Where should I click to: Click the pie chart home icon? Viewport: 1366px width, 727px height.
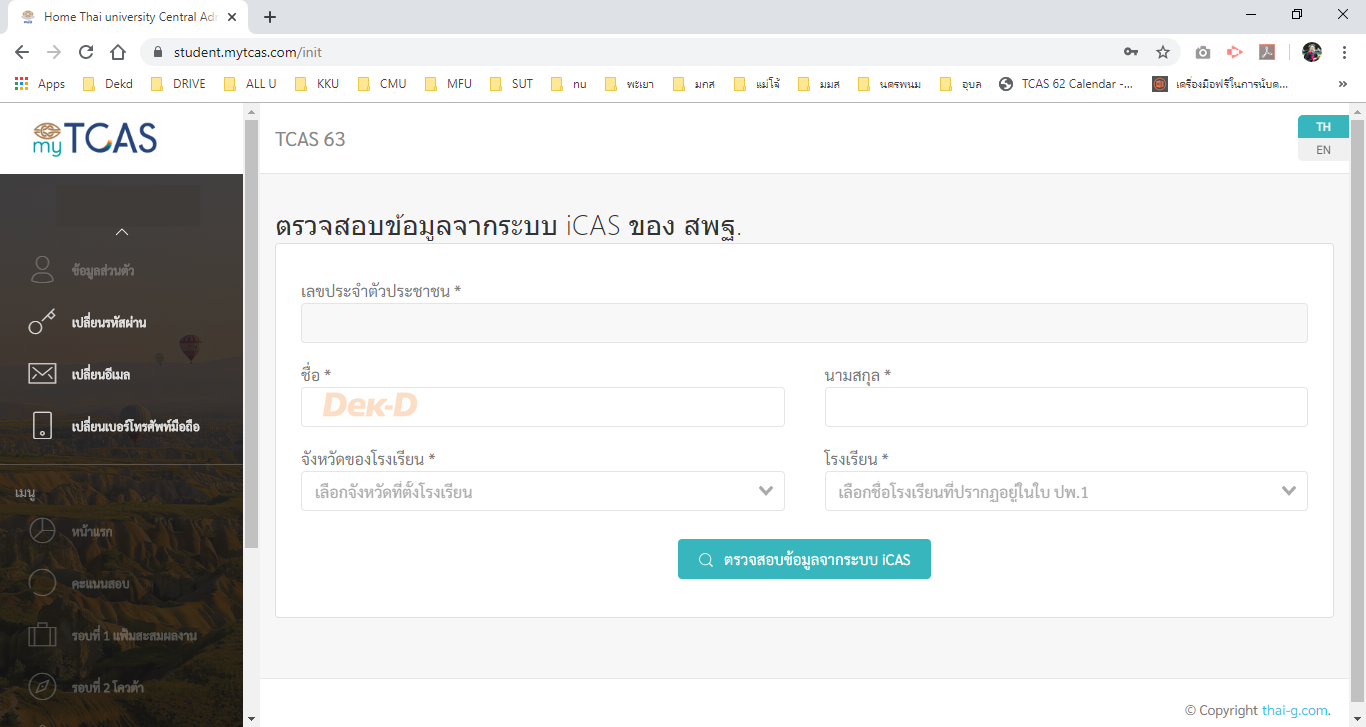(x=42, y=531)
